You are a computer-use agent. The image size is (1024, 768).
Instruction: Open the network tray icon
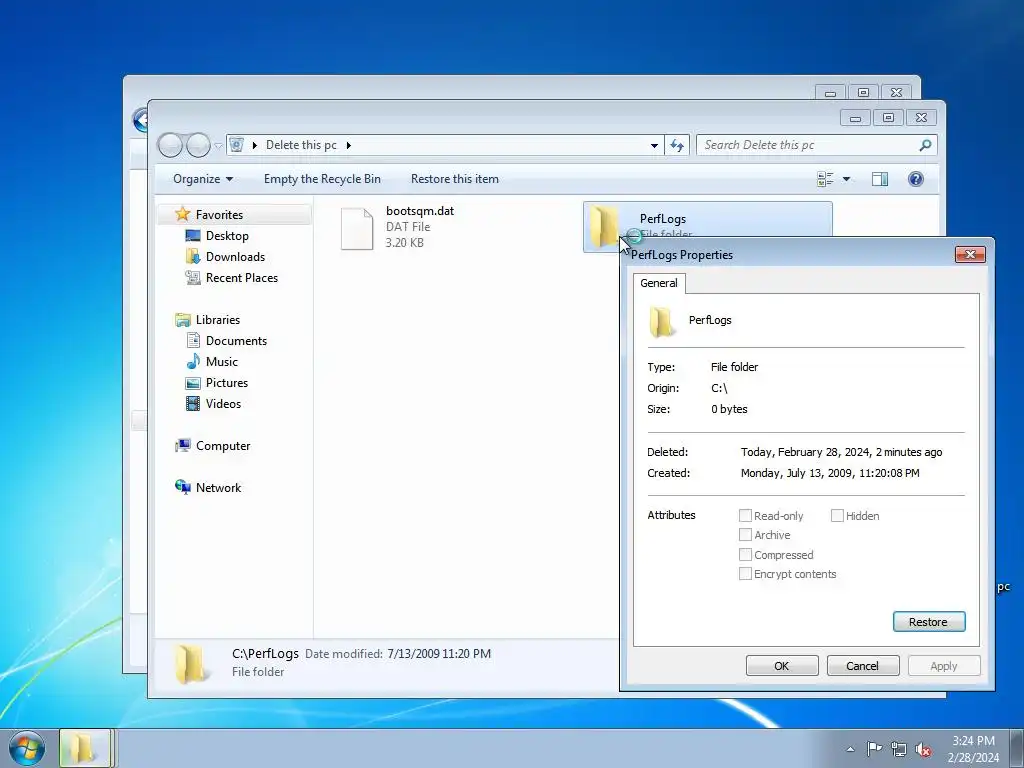click(899, 750)
